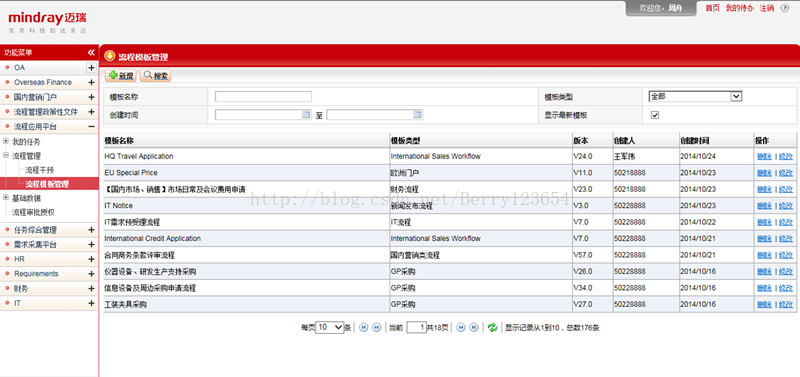The width and height of the screenshot is (800, 377).
Task: Click the current page number field
Action: click(416, 328)
